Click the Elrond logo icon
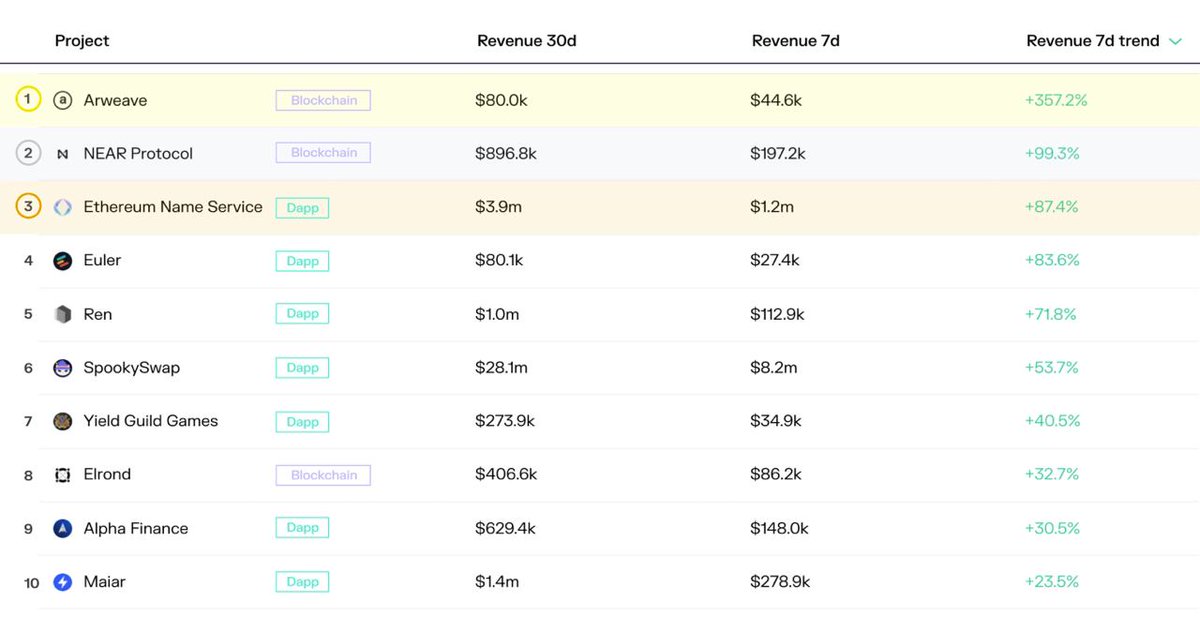 click(63, 475)
